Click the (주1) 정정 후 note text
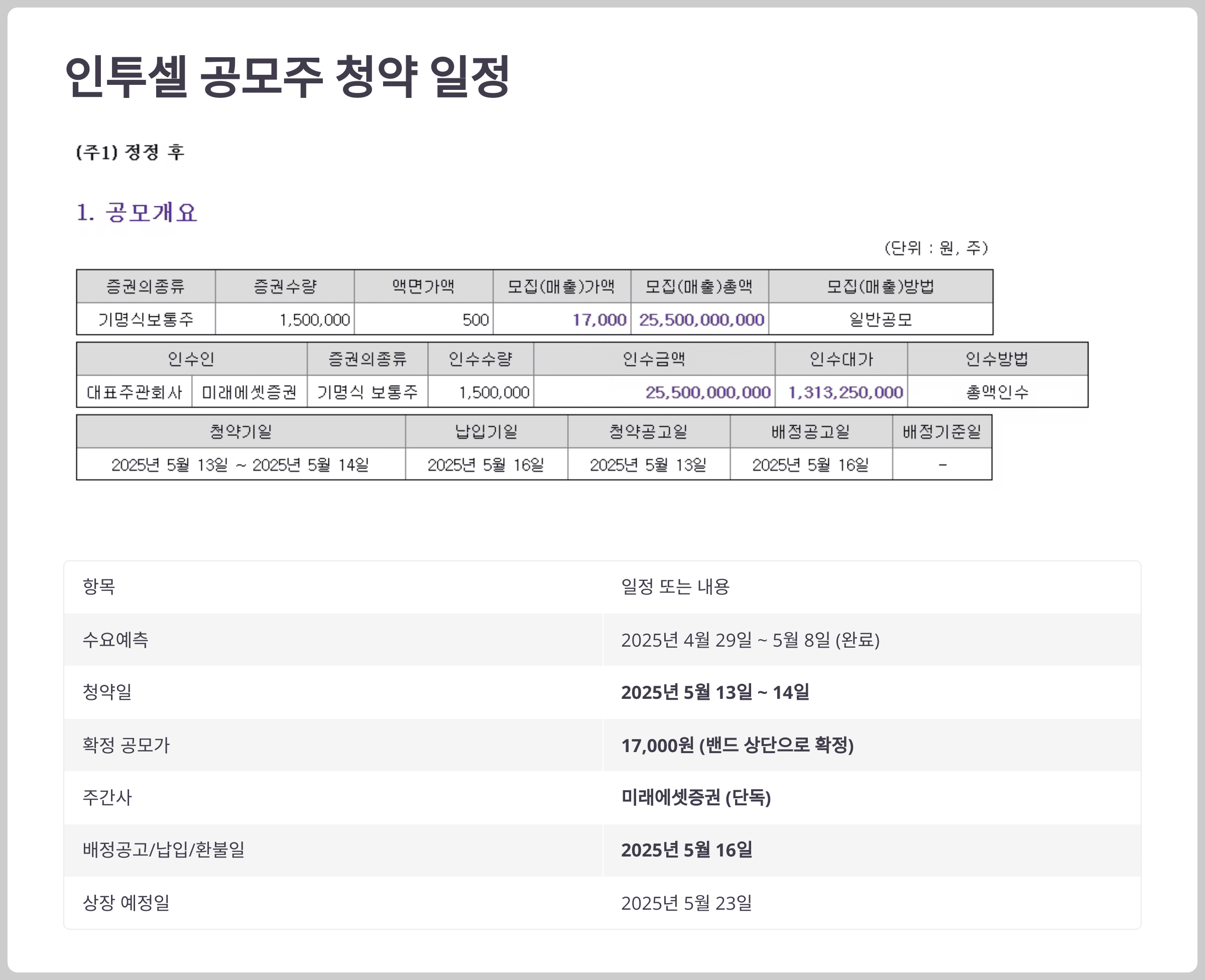 (x=130, y=152)
